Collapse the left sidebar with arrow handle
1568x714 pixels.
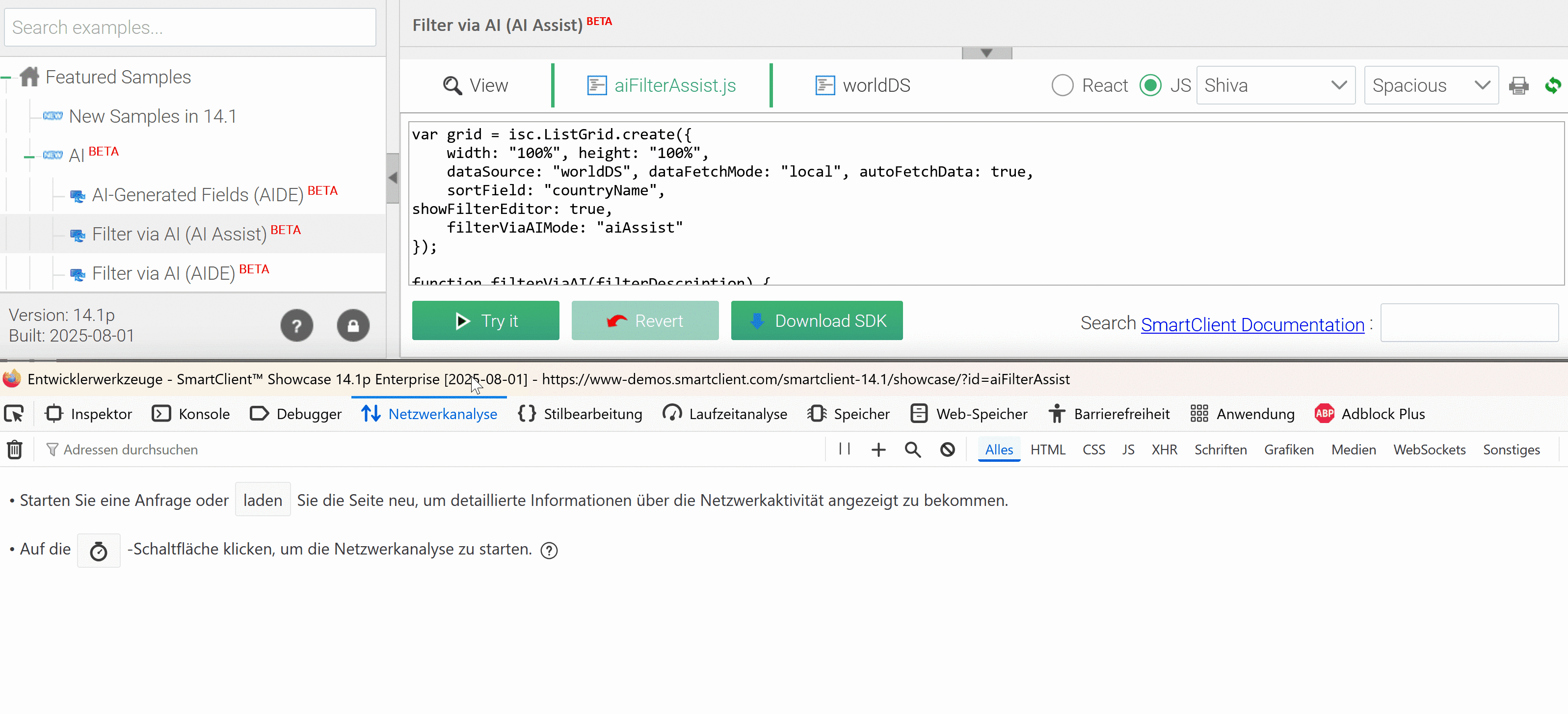coord(393,178)
